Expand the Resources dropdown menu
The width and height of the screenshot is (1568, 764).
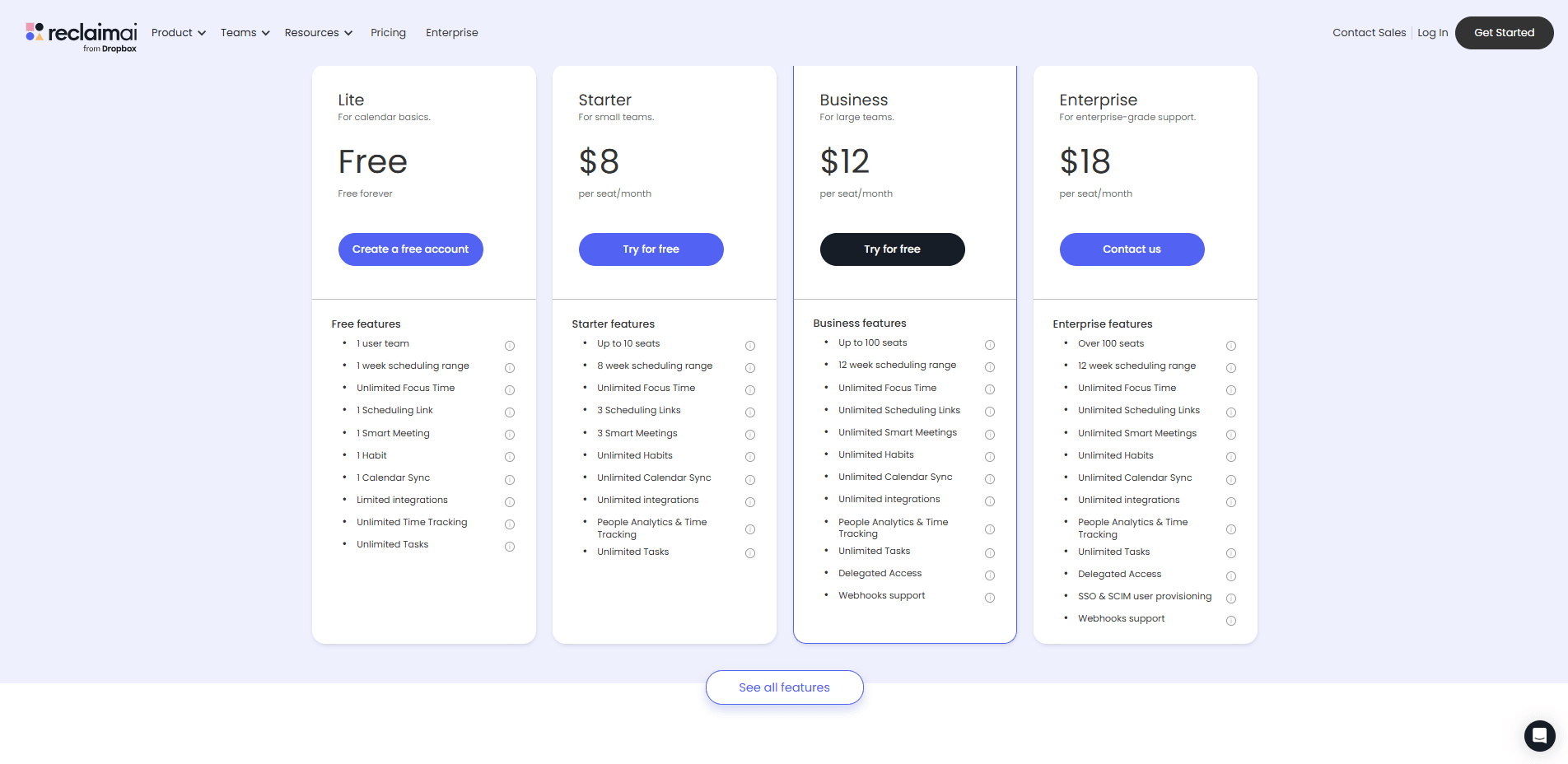(x=318, y=33)
